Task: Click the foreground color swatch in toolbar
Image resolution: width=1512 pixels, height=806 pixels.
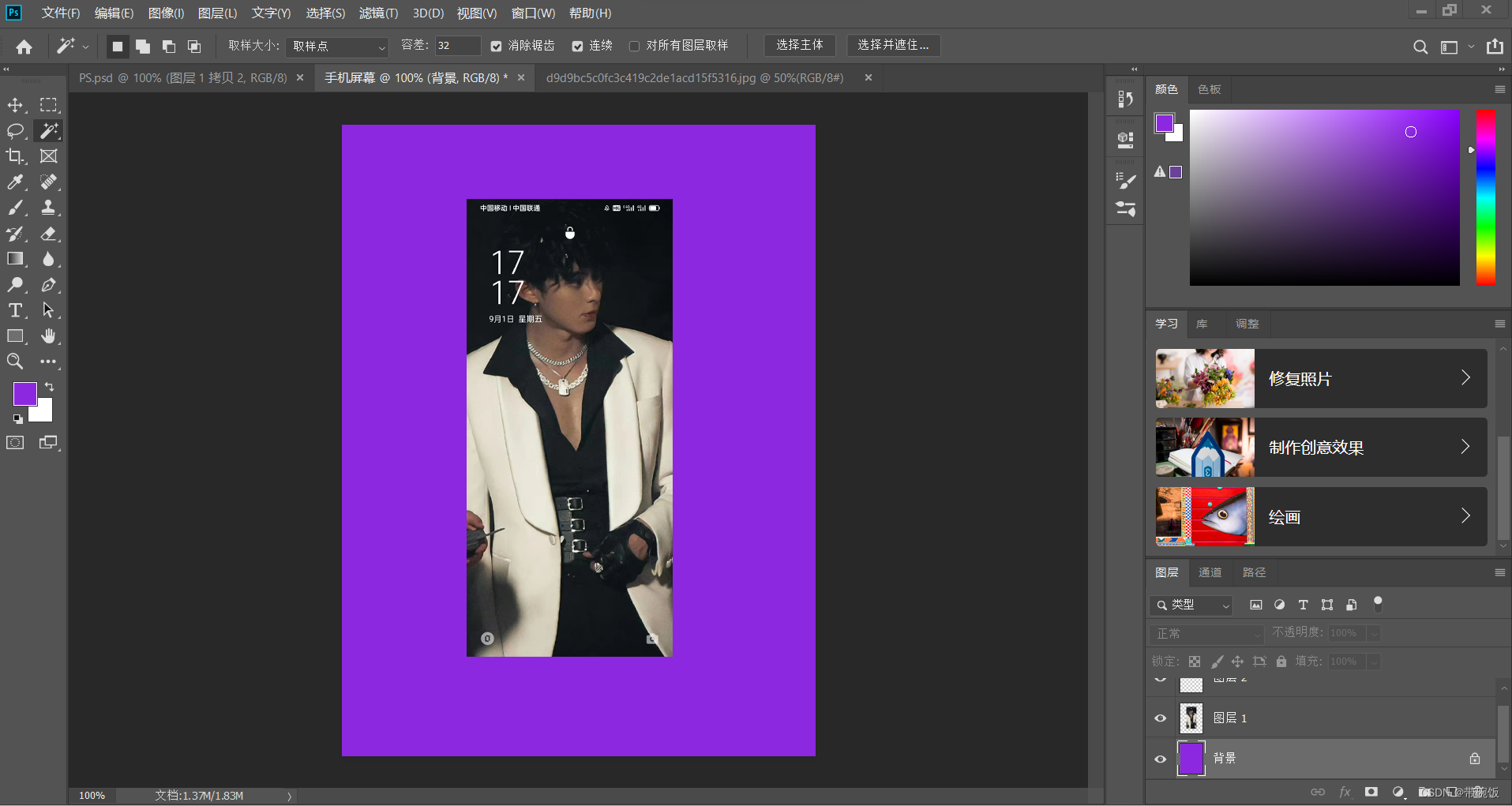Action: 24,393
